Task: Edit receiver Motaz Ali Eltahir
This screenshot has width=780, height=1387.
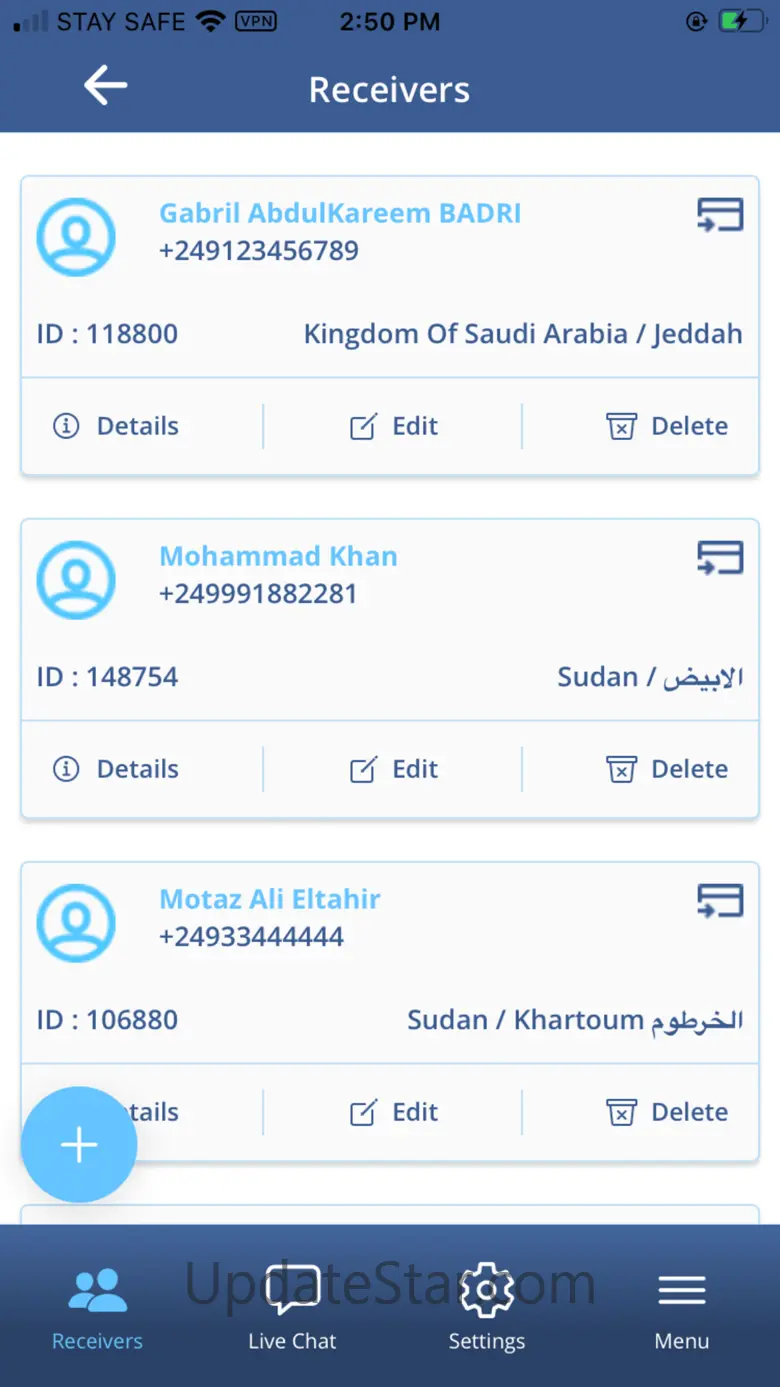Action: pyautogui.click(x=394, y=1112)
